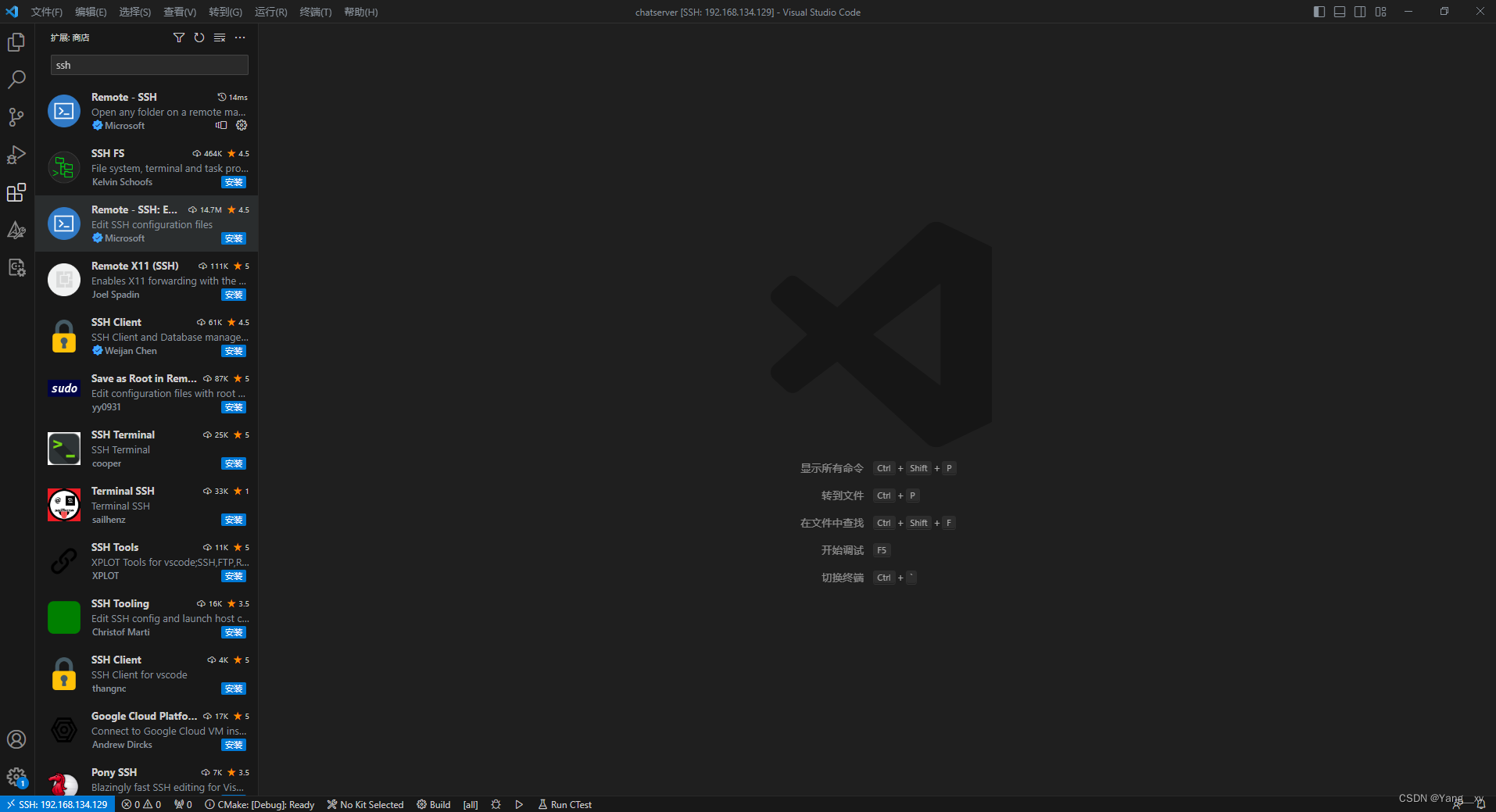Image resolution: width=1496 pixels, height=812 pixels.
Task: Open the 文件(F) menu
Action: coord(47,12)
